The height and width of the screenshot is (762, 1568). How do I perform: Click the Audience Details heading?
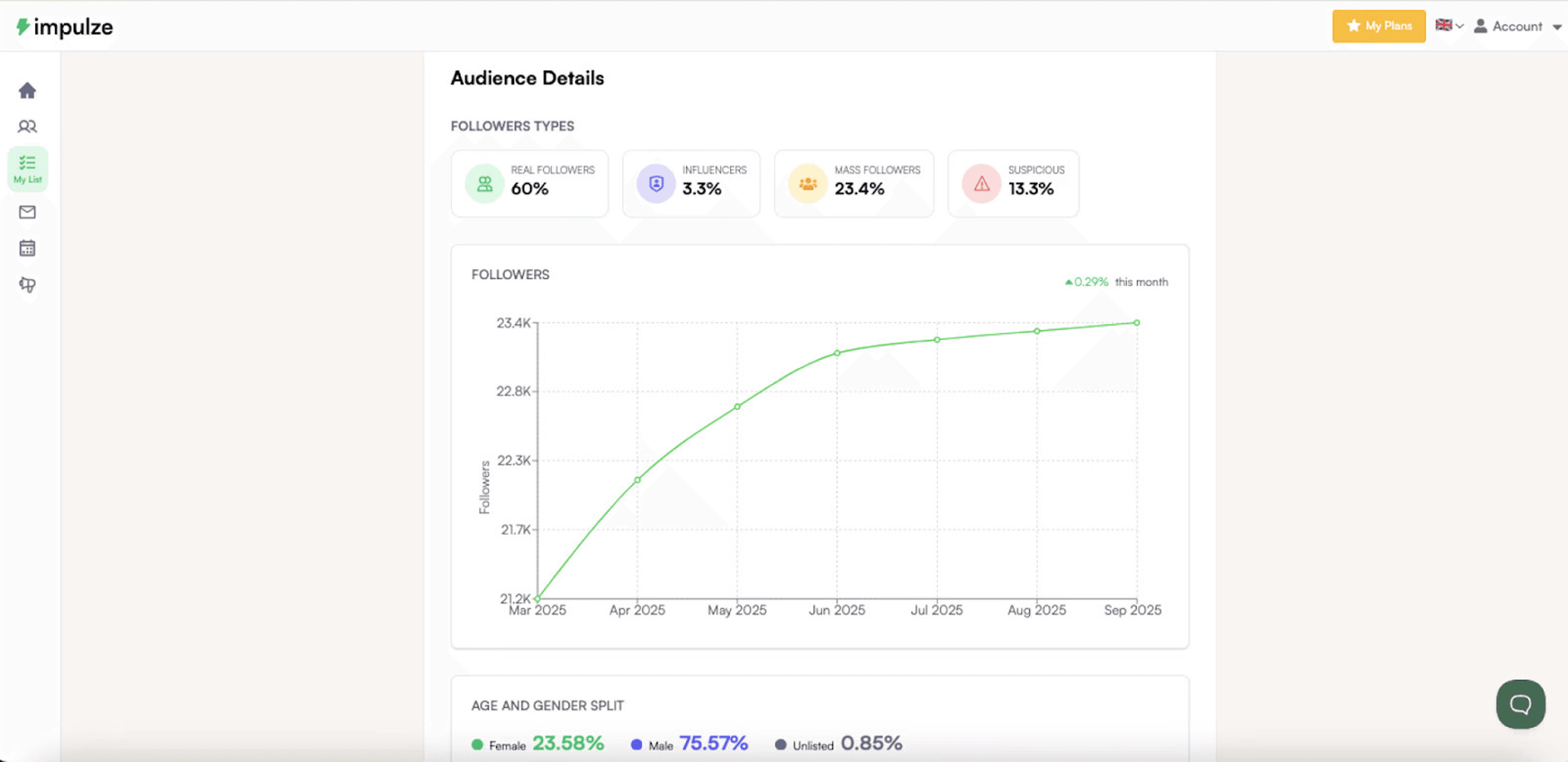527,78
